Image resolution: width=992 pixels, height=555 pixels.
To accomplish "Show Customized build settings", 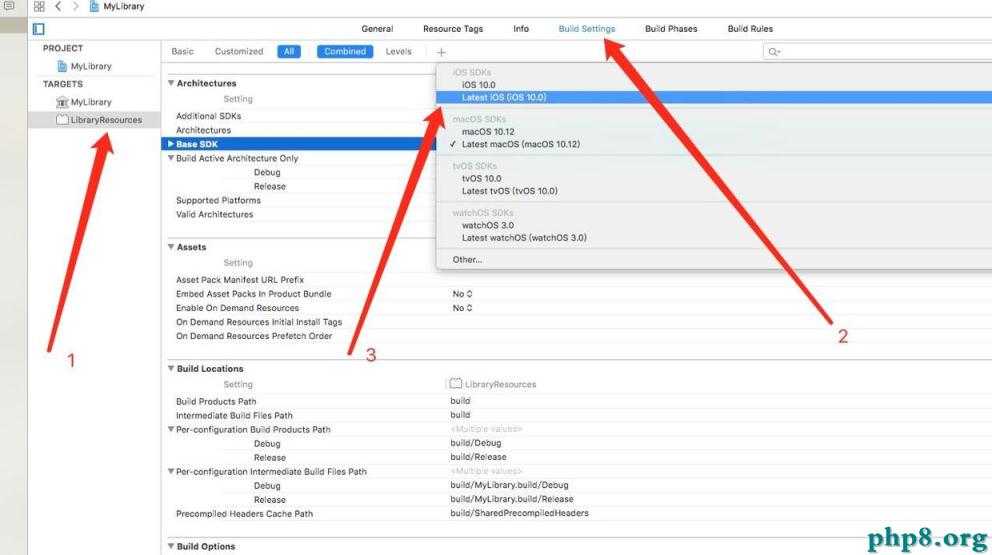I will (239, 51).
